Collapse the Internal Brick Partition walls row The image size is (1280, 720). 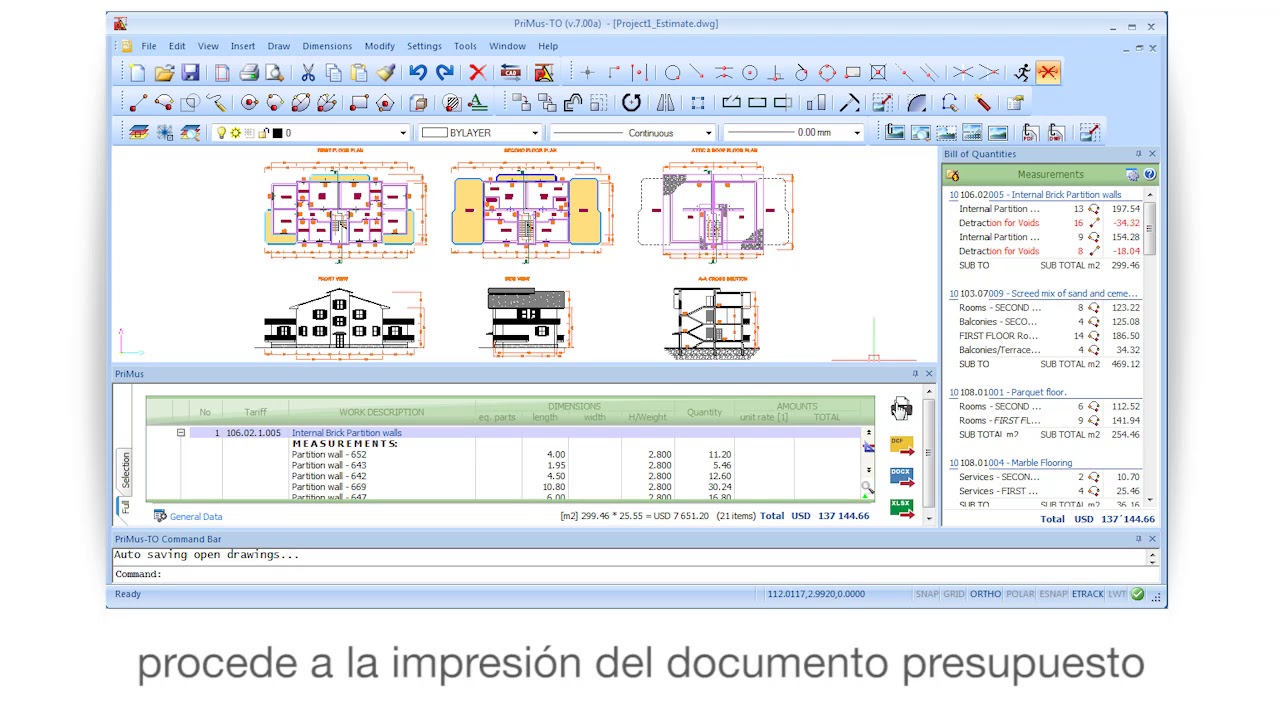click(181, 433)
